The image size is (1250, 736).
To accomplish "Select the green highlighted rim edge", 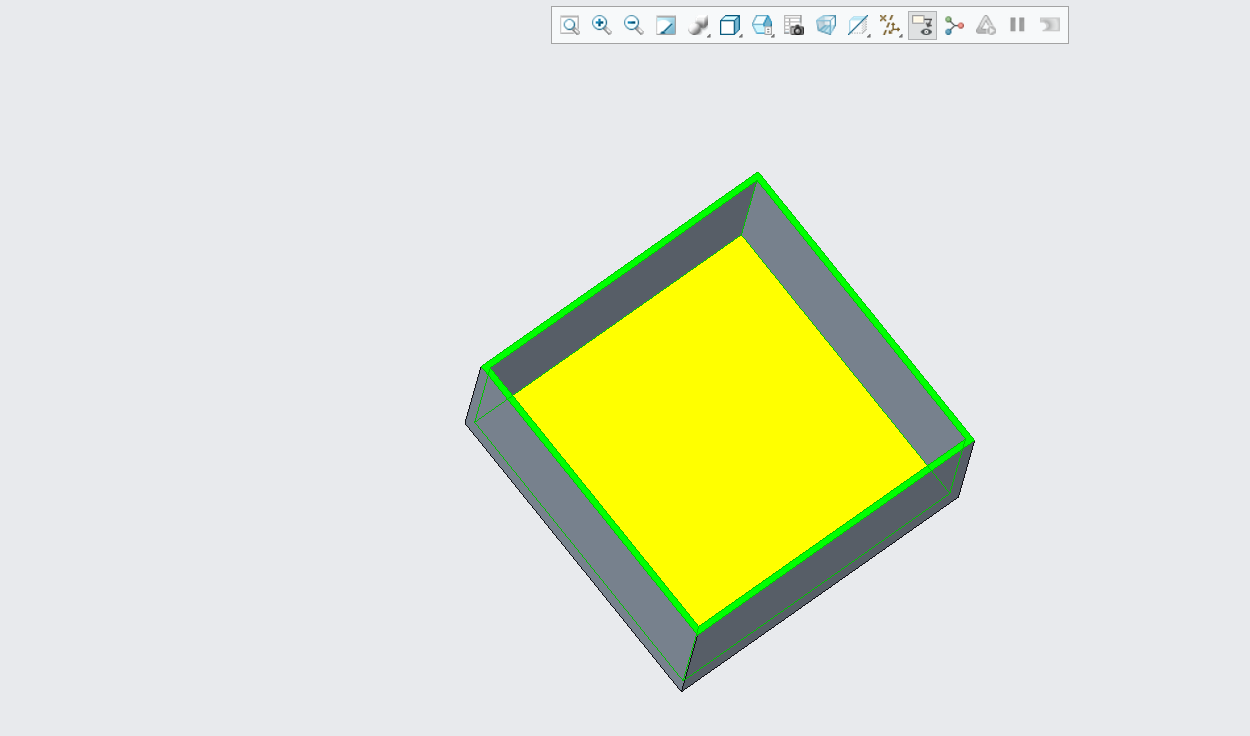I will 866,308.
